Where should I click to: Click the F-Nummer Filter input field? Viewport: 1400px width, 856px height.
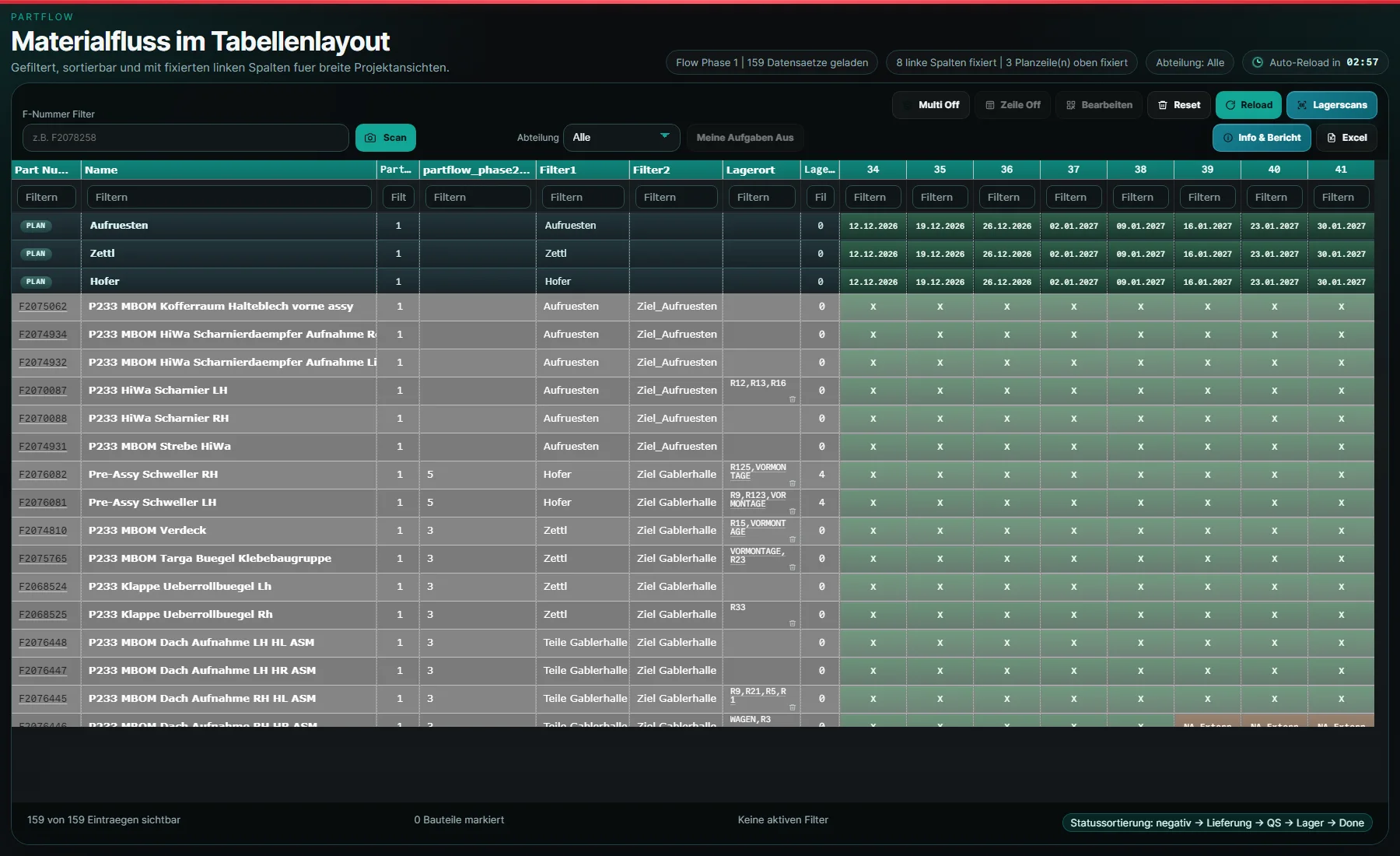185,138
